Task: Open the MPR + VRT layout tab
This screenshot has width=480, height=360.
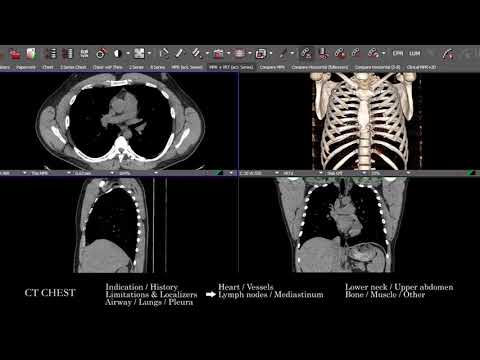Action: tap(231, 67)
